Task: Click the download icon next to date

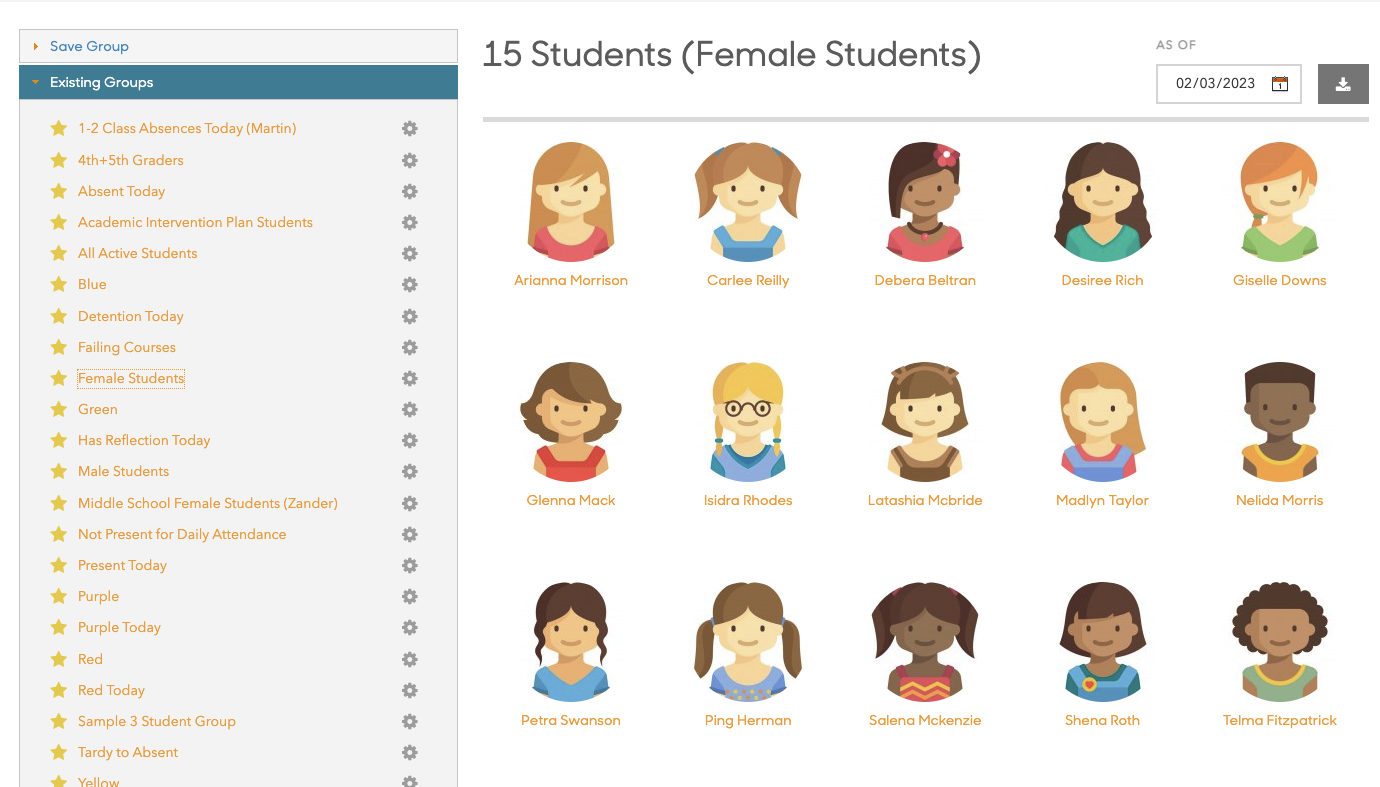Action: pyautogui.click(x=1343, y=84)
